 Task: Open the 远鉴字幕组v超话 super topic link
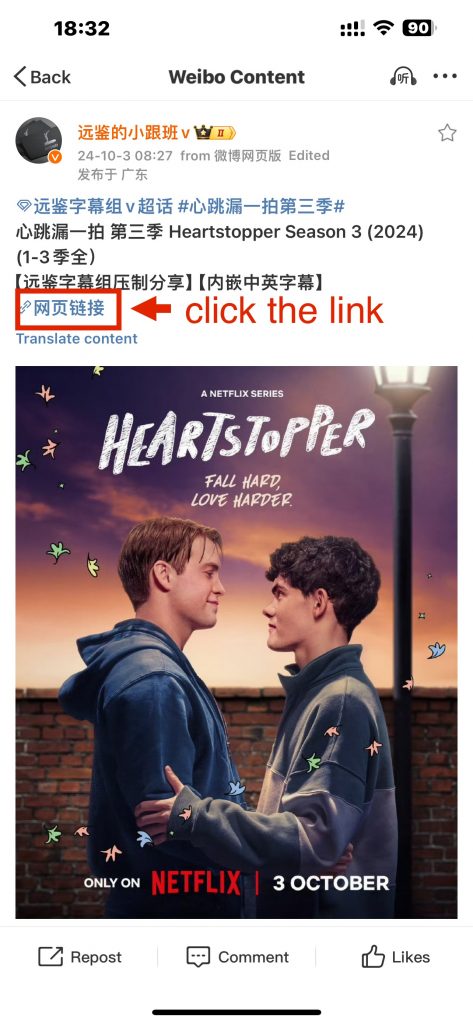pyautogui.click(x=95, y=207)
